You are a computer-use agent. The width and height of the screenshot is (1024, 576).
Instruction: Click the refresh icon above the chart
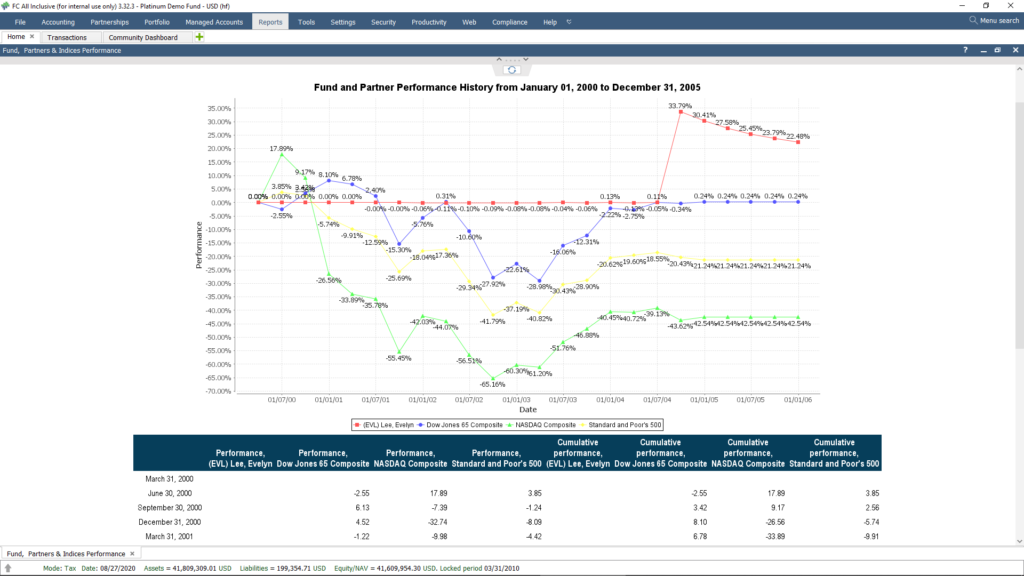click(x=512, y=70)
